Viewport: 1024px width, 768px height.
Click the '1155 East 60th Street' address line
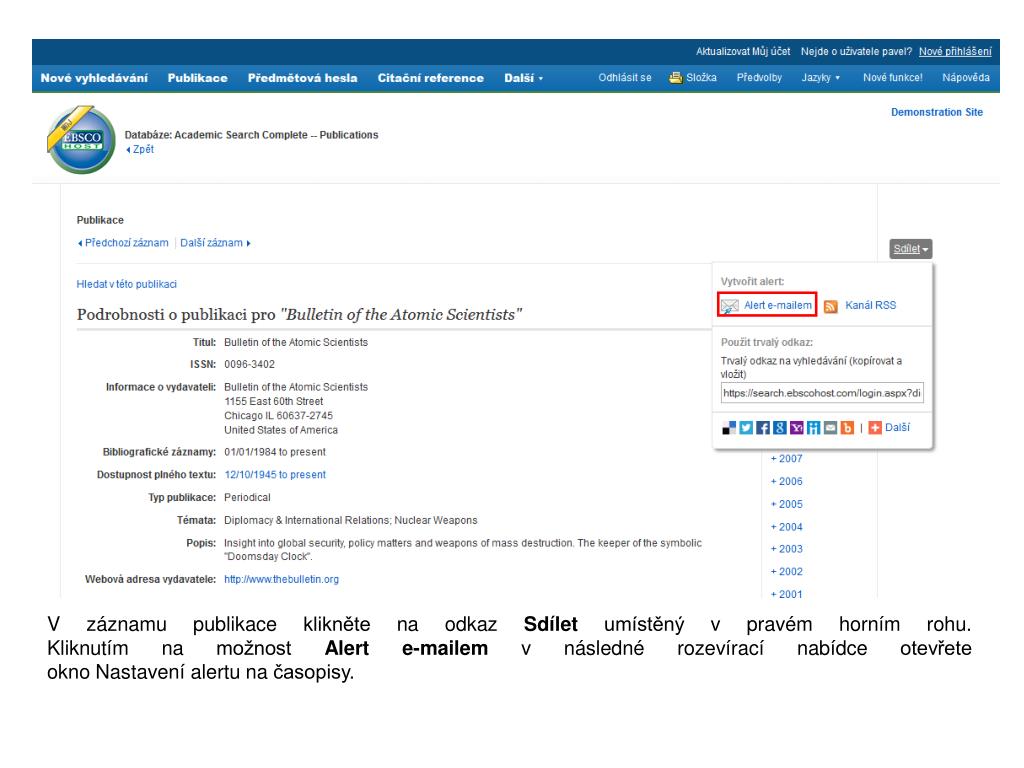[x=274, y=402]
